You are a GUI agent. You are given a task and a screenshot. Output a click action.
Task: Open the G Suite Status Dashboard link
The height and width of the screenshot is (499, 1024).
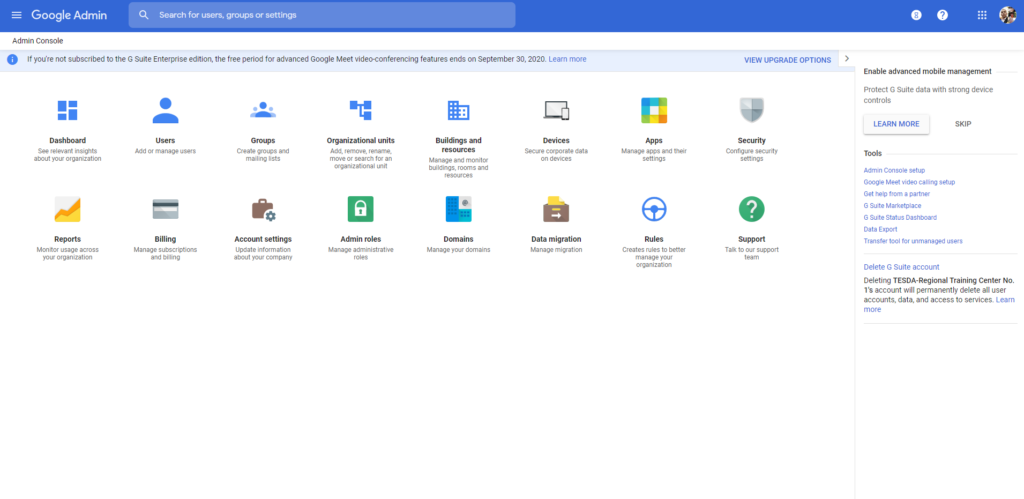(x=900, y=217)
